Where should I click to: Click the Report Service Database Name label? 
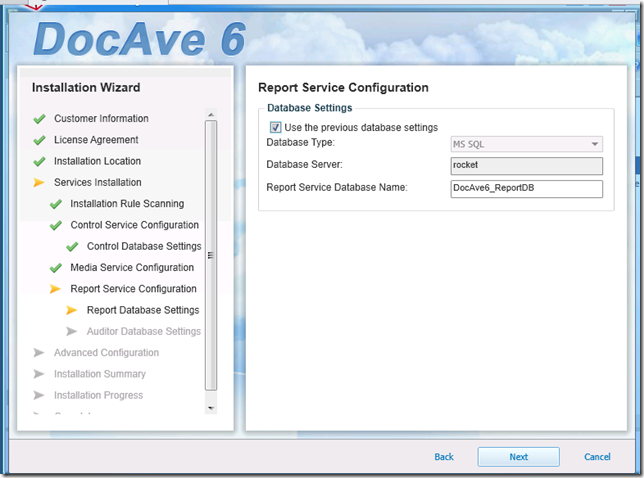pyautogui.click(x=337, y=188)
